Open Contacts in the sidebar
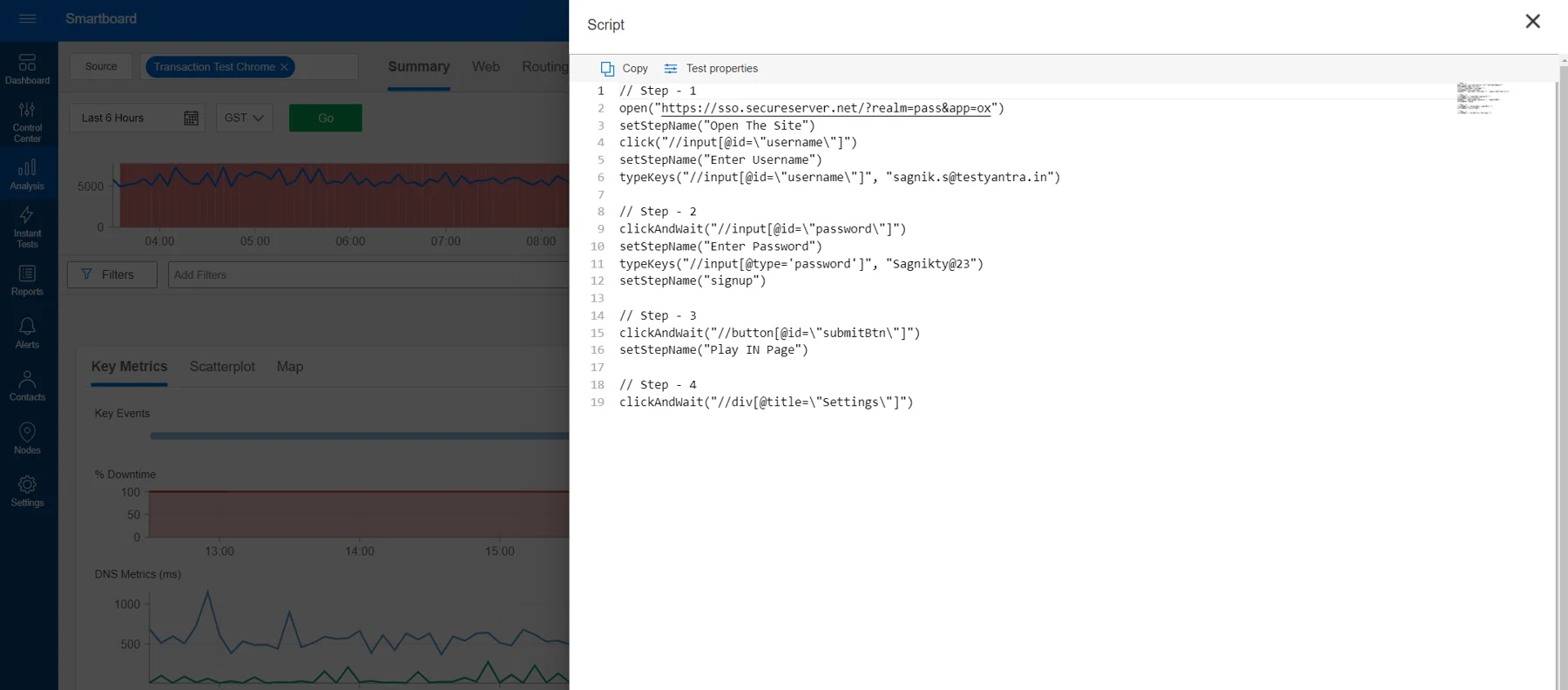1568x690 pixels. tap(27, 386)
